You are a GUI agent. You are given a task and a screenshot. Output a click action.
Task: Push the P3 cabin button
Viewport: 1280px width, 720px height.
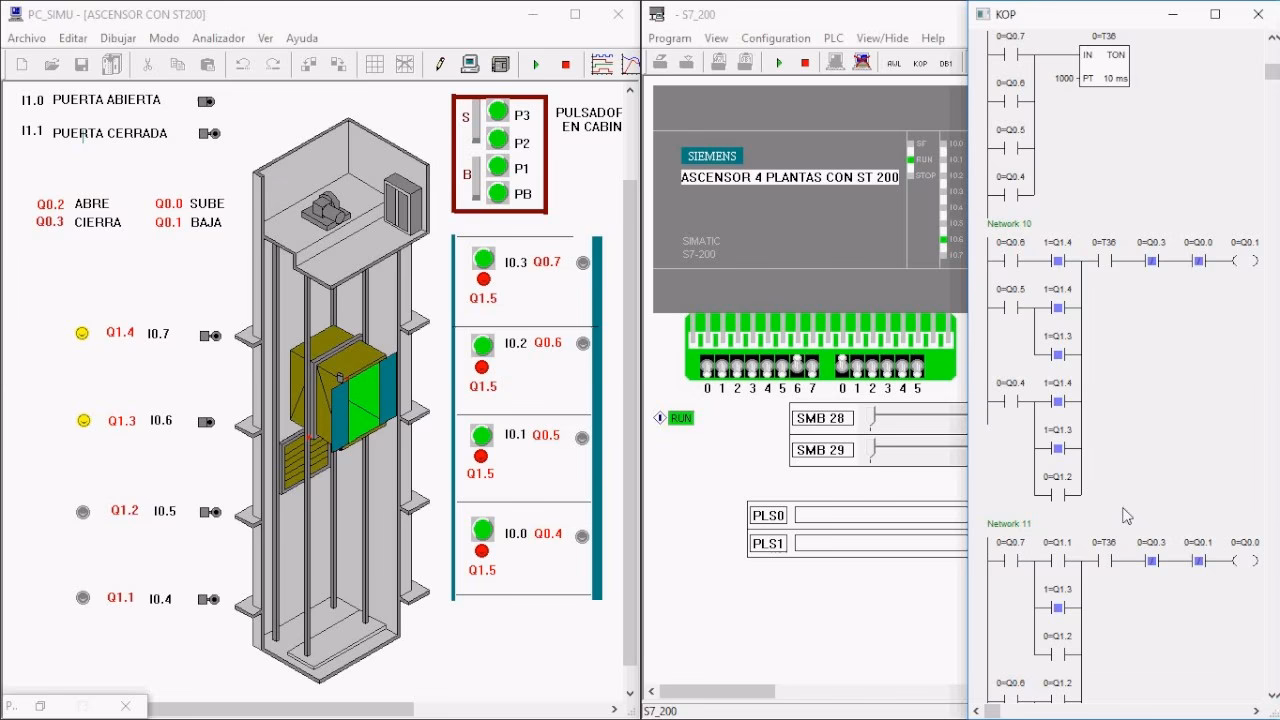(498, 111)
